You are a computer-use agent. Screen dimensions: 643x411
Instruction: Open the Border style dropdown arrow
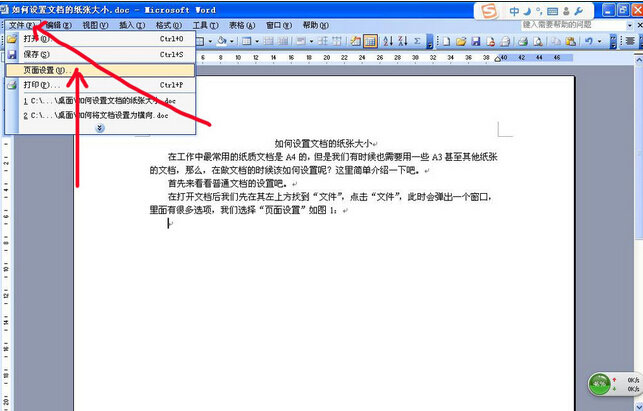tap(210, 41)
